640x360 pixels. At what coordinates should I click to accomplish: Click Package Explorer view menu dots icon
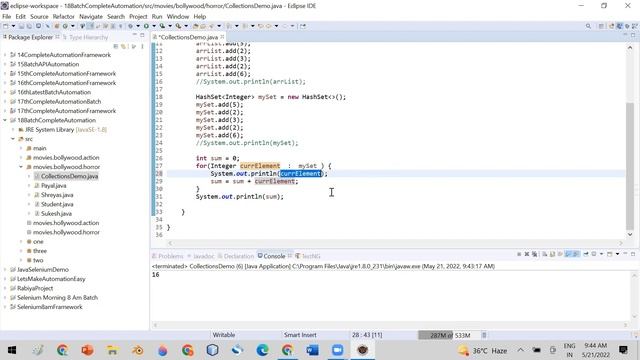[x=142, y=46]
